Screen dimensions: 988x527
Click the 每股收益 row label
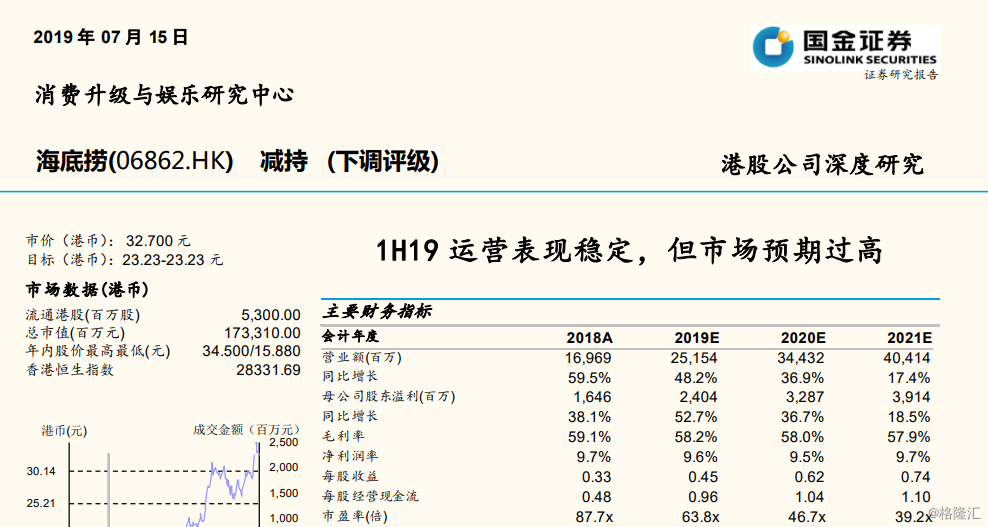coord(350,476)
